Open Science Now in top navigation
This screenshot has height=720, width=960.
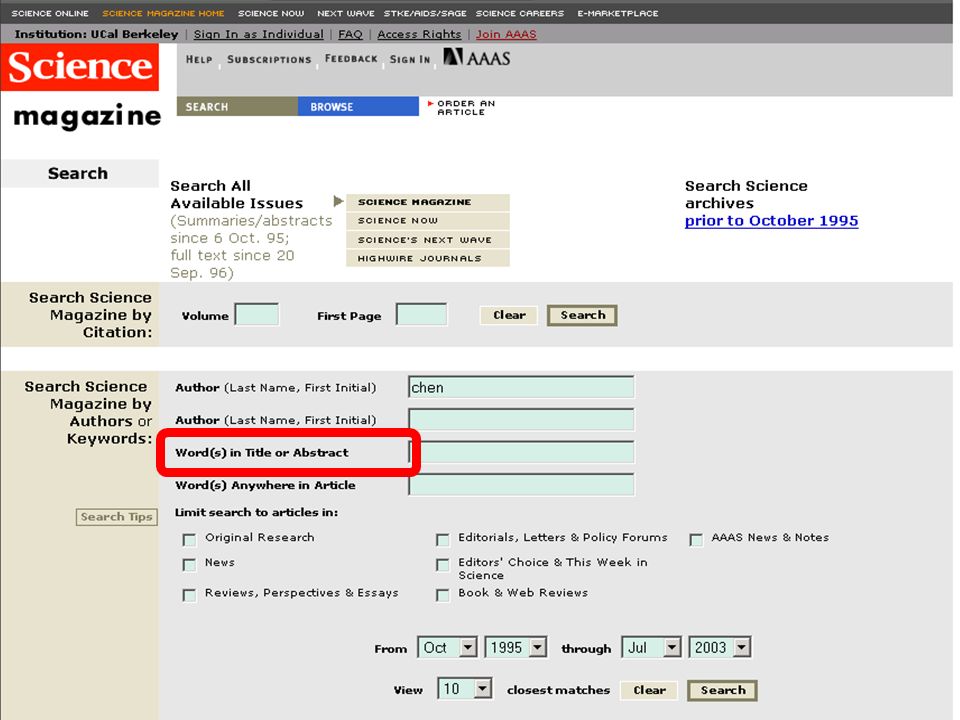(x=271, y=13)
